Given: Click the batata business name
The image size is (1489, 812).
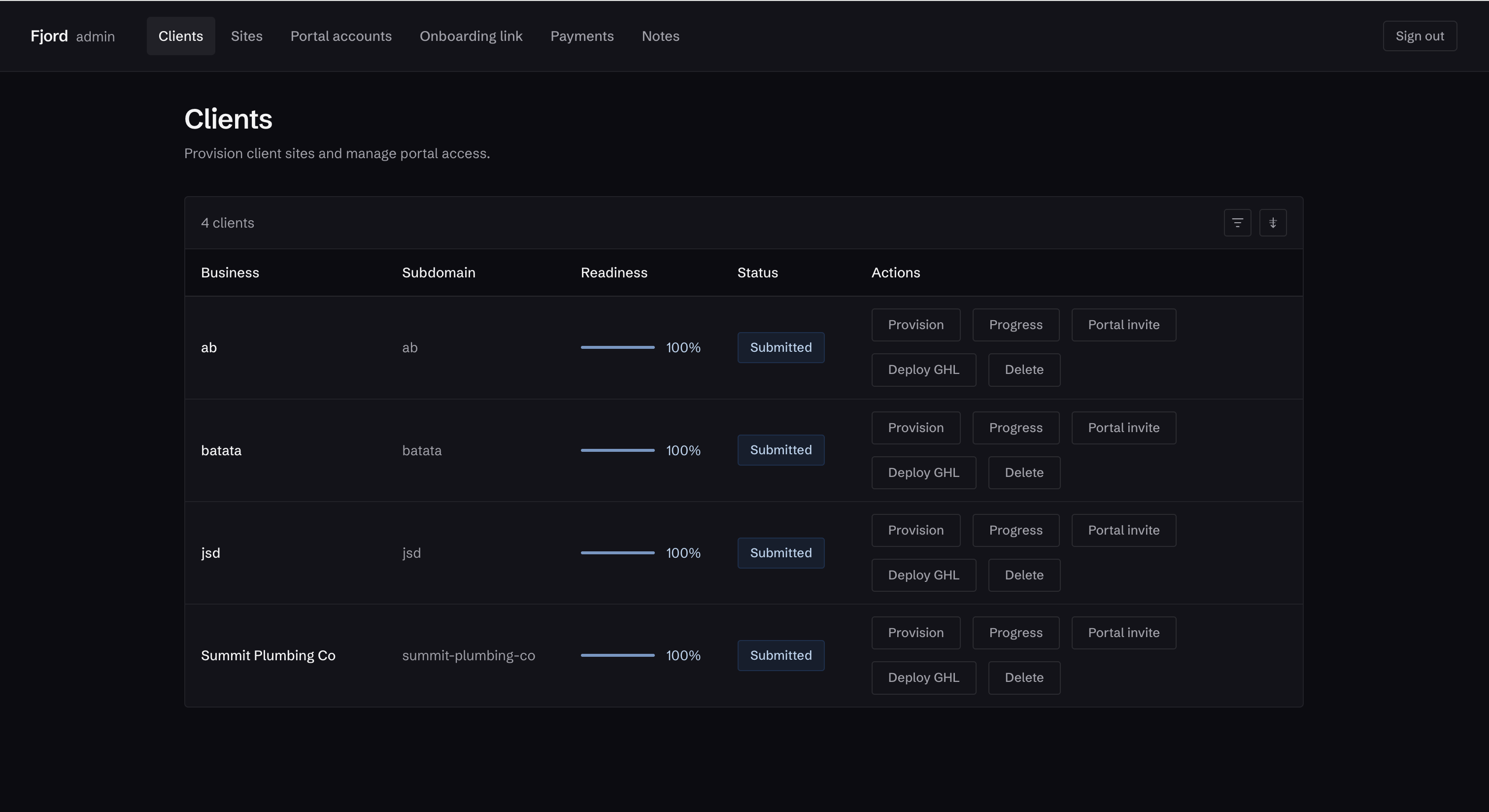Looking at the screenshot, I should tap(221, 450).
